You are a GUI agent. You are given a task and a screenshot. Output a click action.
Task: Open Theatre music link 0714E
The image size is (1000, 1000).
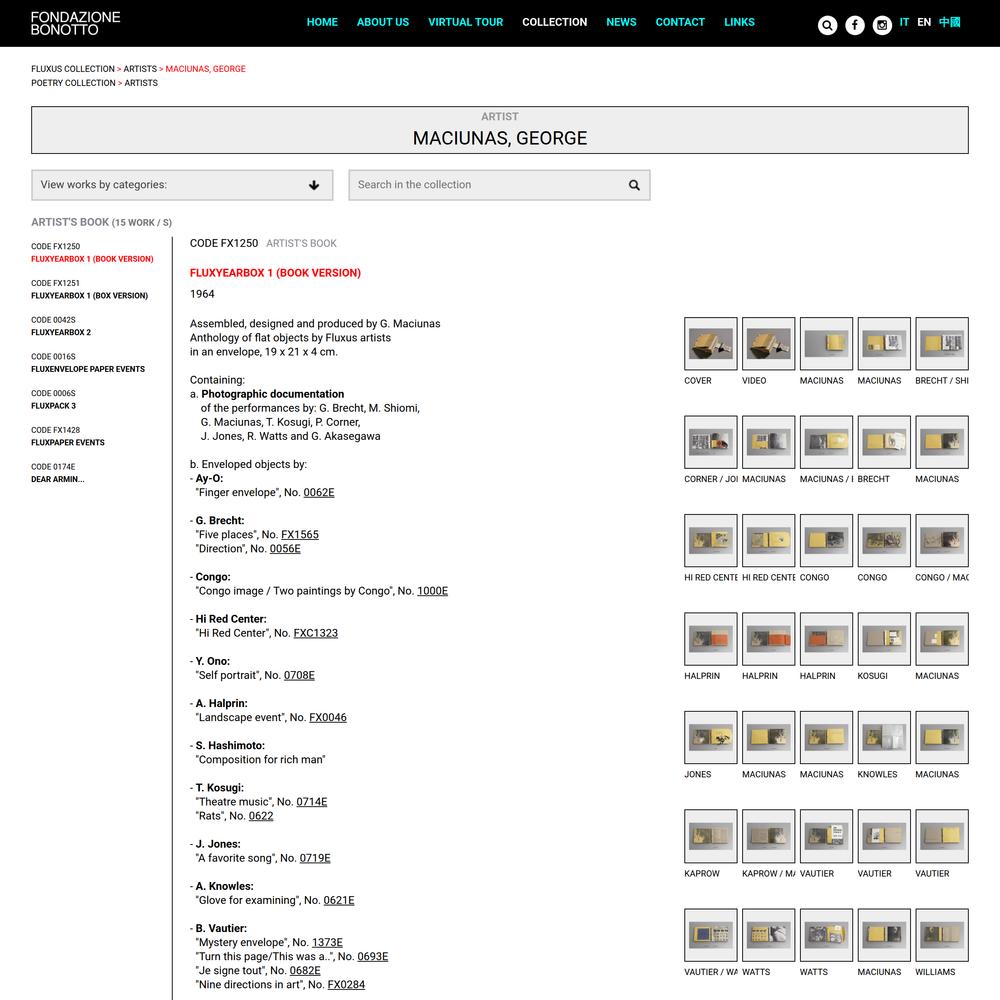[312, 802]
